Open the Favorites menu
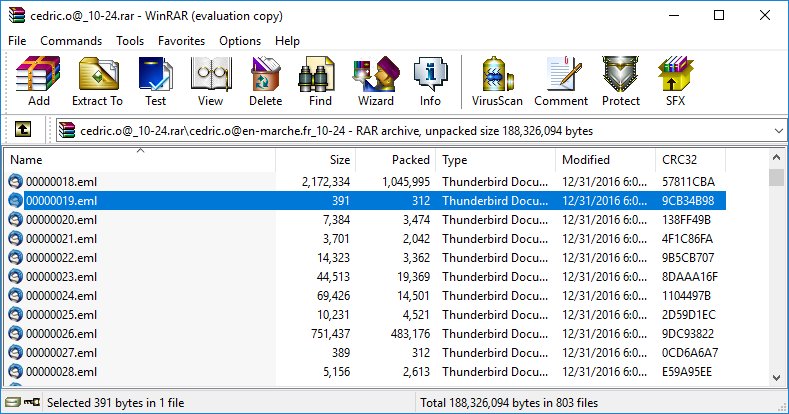 tap(181, 41)
